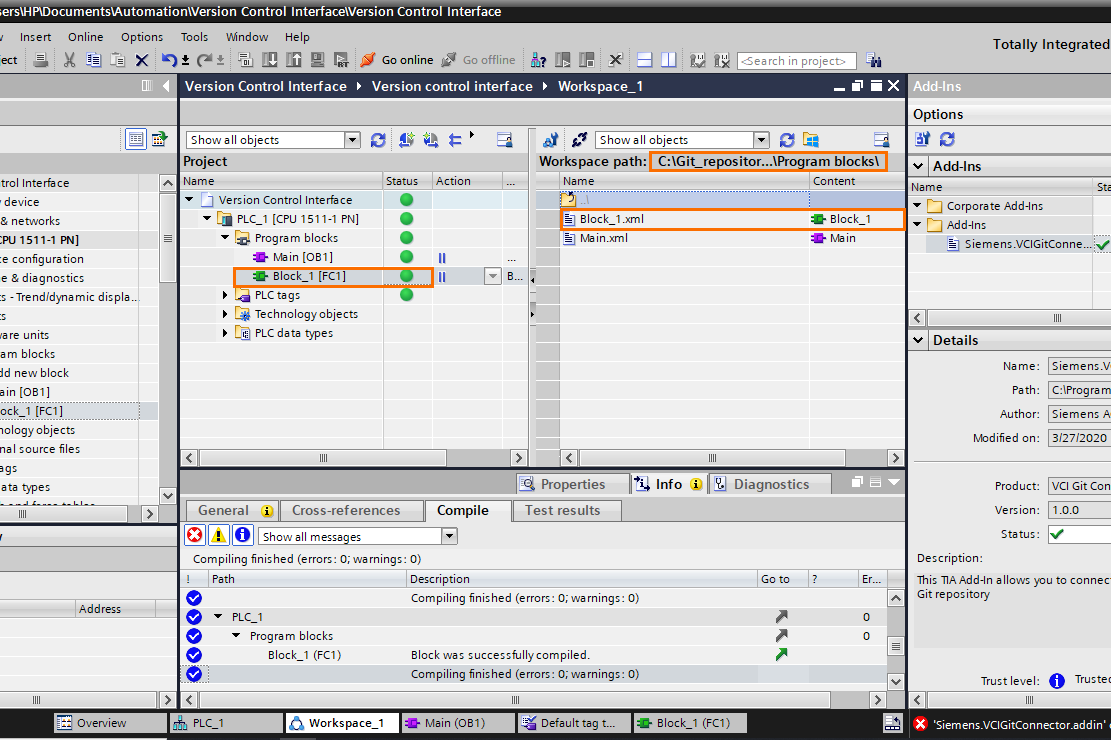Screen dimensions: 1111x740
Task: Click the Start simulation icon
Action: pos(317,60)
